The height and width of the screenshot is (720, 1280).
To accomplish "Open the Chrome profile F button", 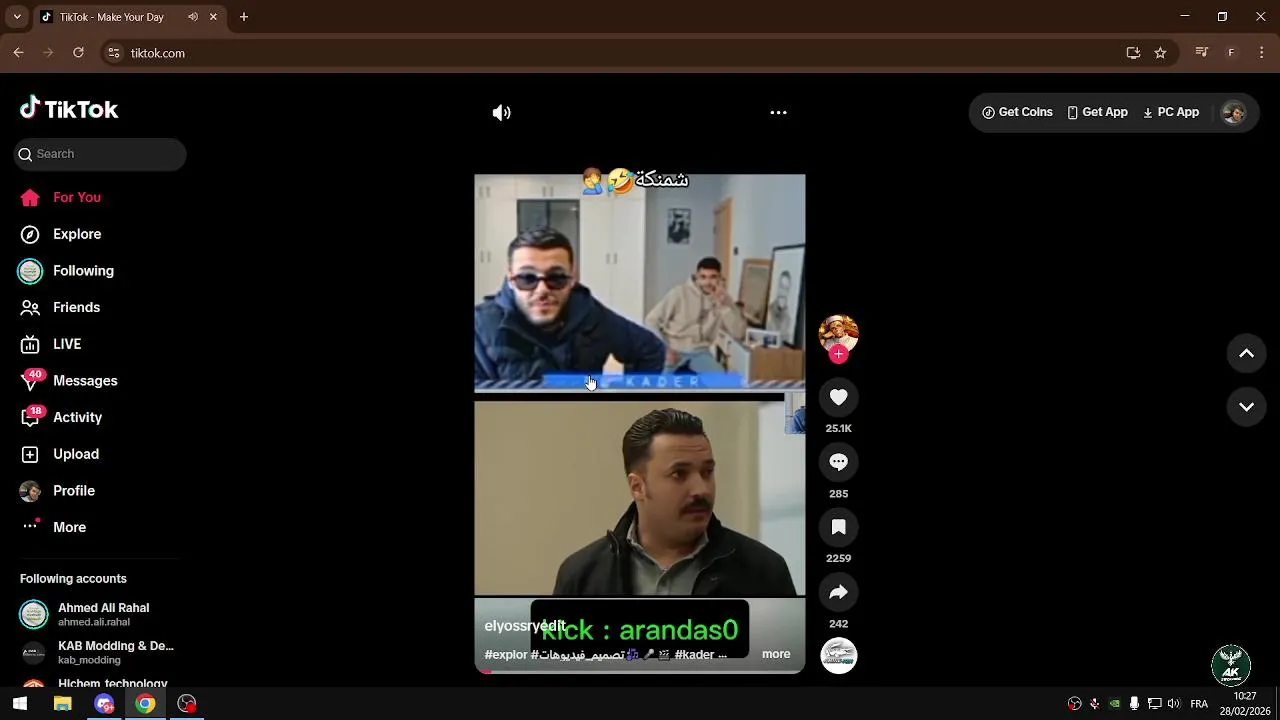I will pos(1231,53).
